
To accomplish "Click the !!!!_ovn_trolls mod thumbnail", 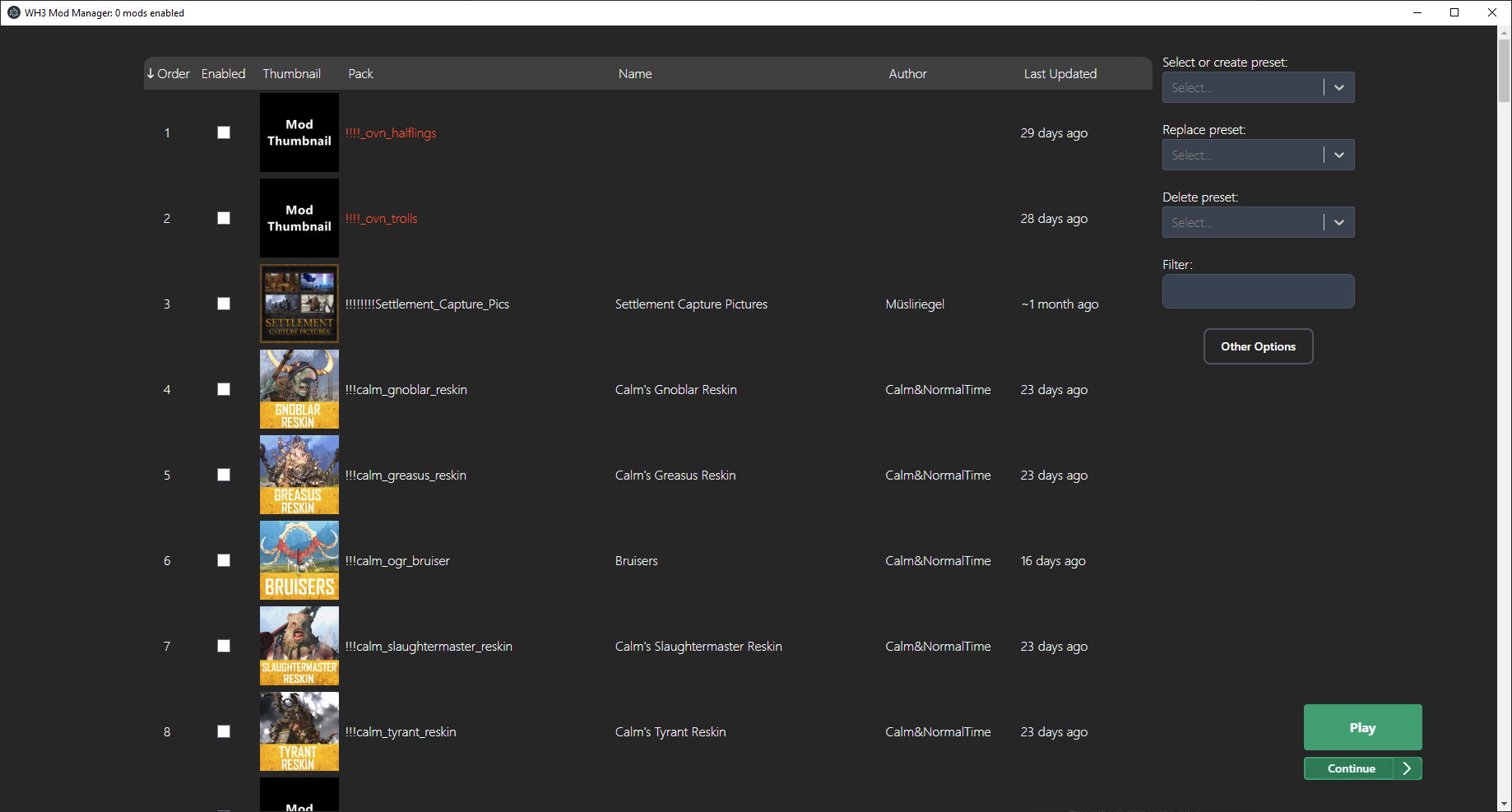I will tap(299, 218).
